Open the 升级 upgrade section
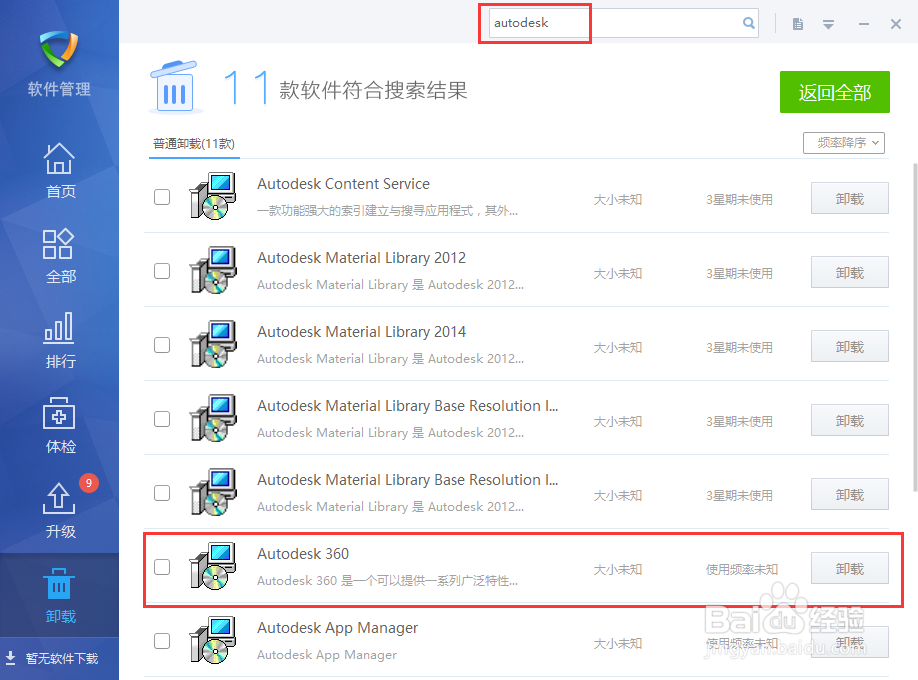 point(60,510)
